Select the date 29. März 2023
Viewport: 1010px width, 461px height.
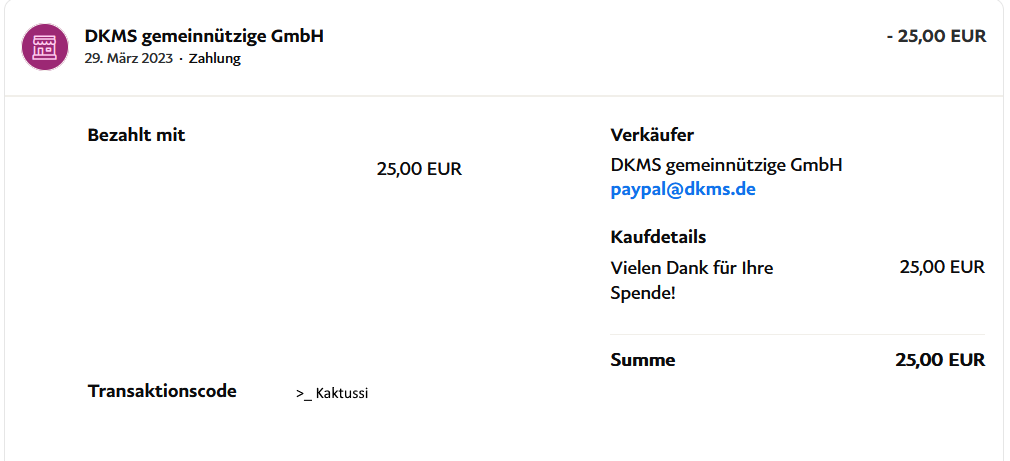pyautogui.click(x=129, y=58)
